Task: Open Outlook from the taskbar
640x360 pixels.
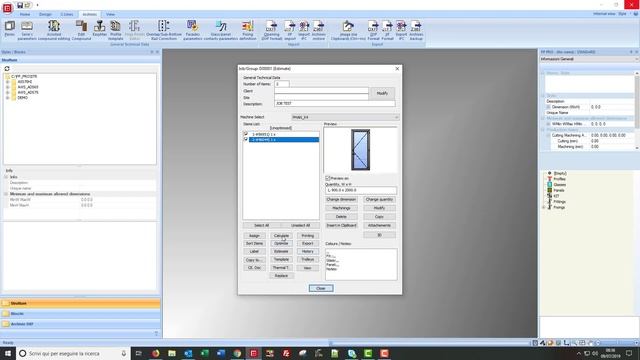Action: click(188, 353)
